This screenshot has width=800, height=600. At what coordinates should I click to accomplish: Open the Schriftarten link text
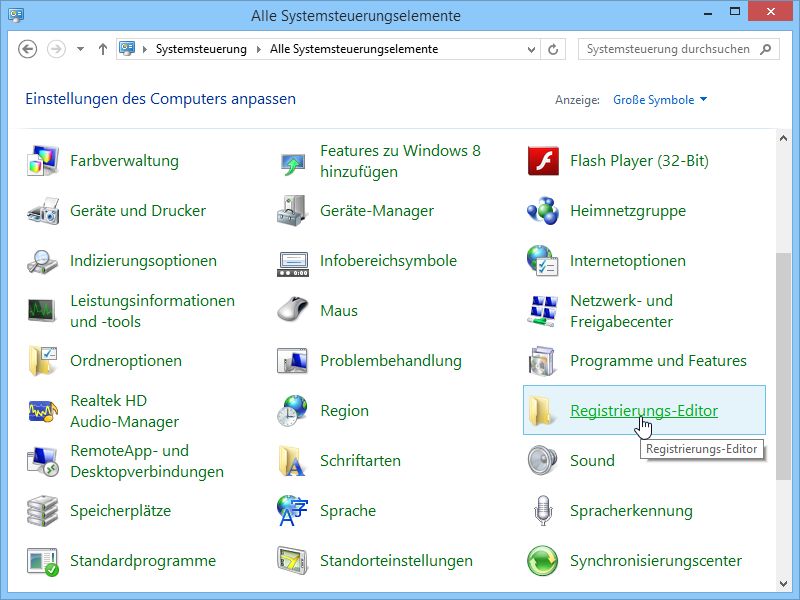(x=360, y=461)
